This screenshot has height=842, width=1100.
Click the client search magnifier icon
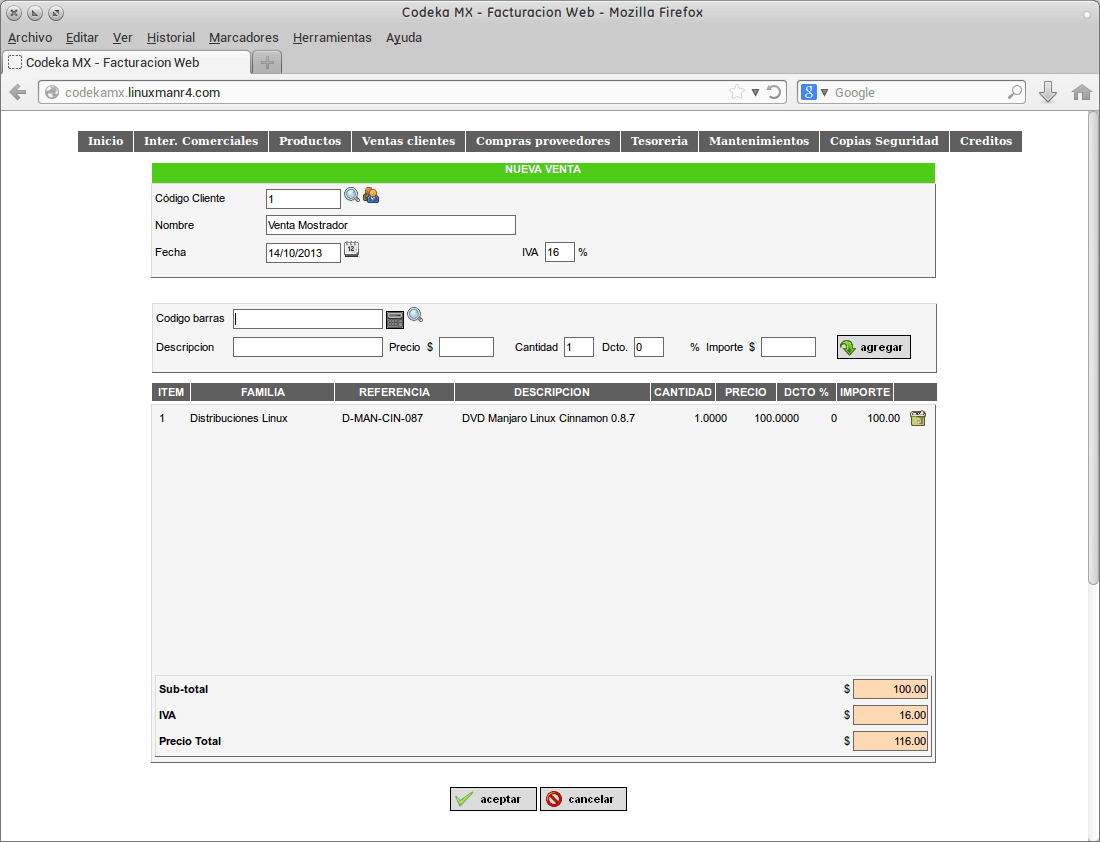point(351,195)
